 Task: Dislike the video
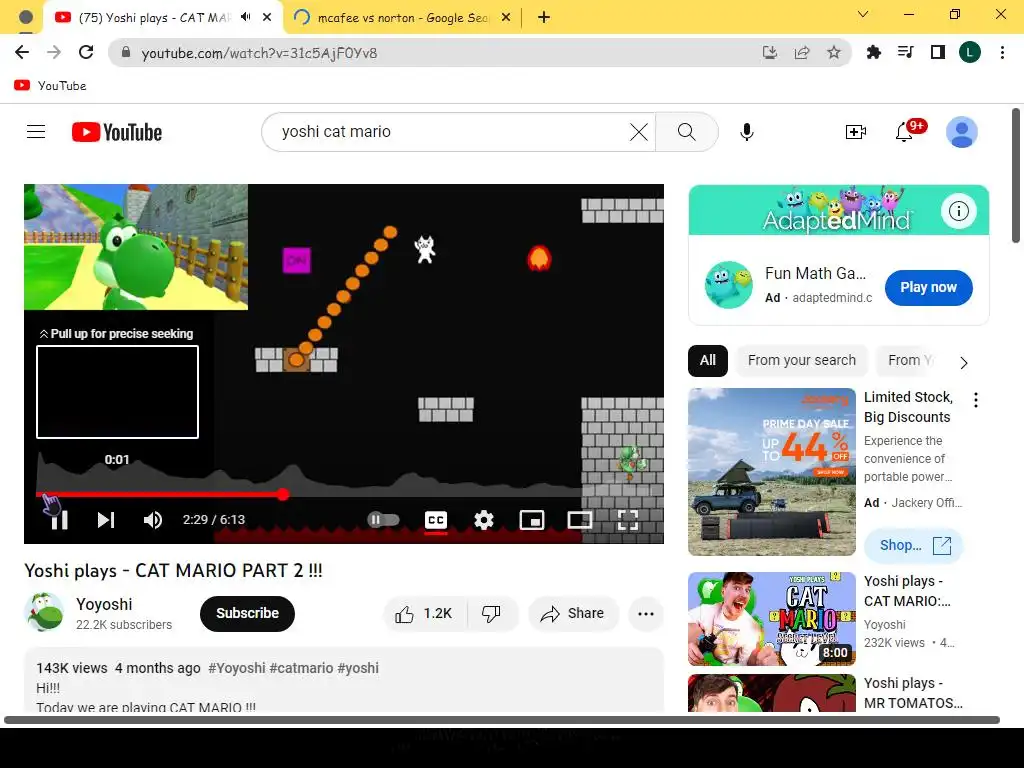click(x=492, y=613)
